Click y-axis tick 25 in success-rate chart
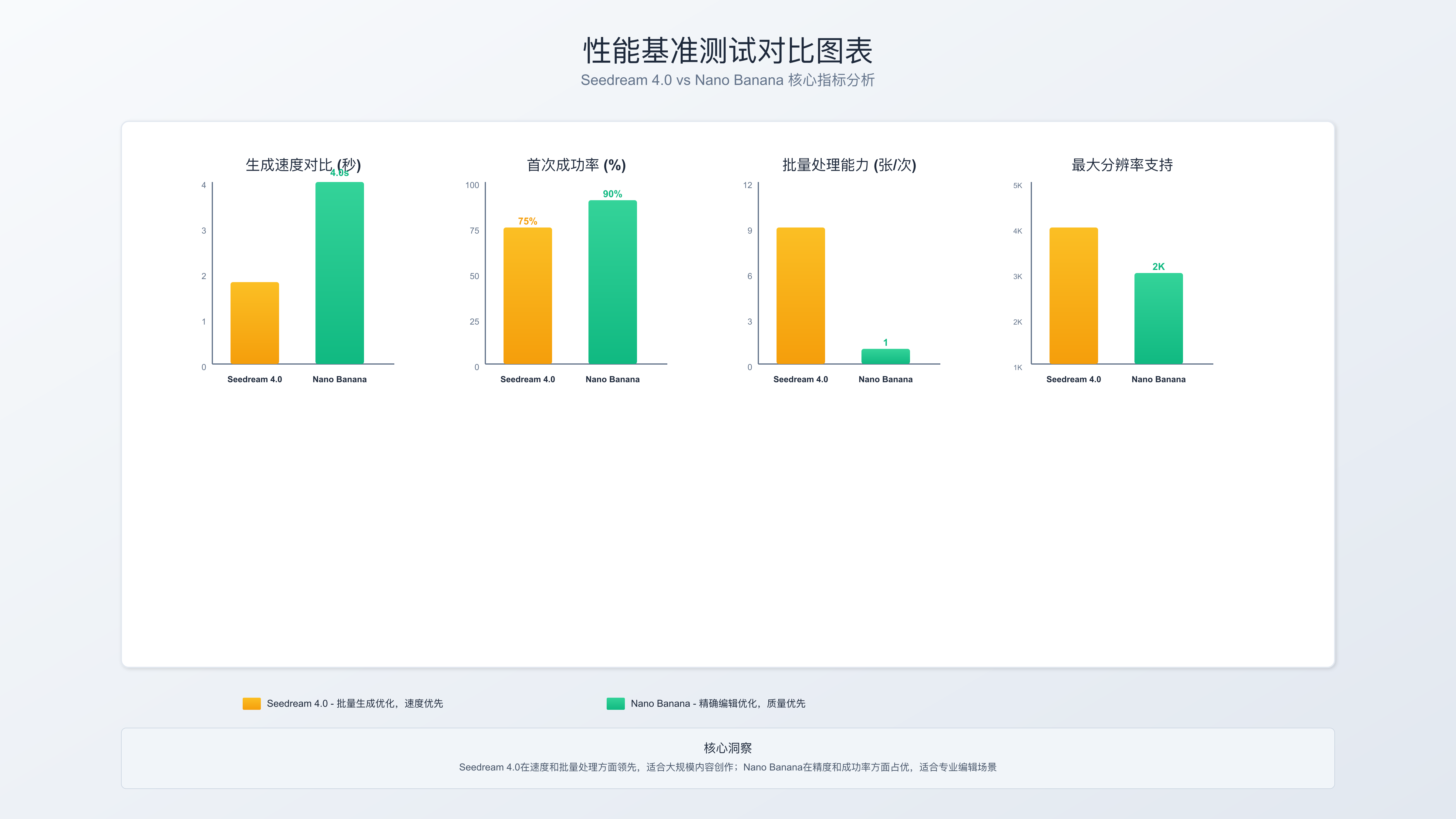The width and height of the screenshot is (1456, 819). [x=475, y=322]
